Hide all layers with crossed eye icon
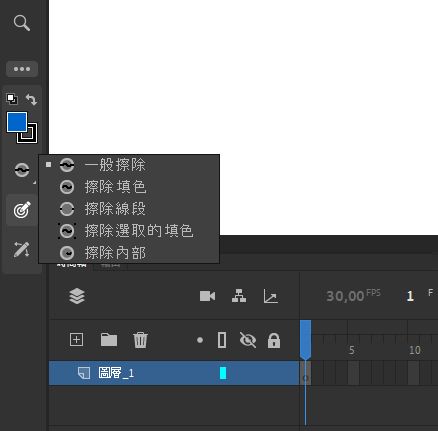The width and height of the screenshot is (438, 431). tap(248, 340)
